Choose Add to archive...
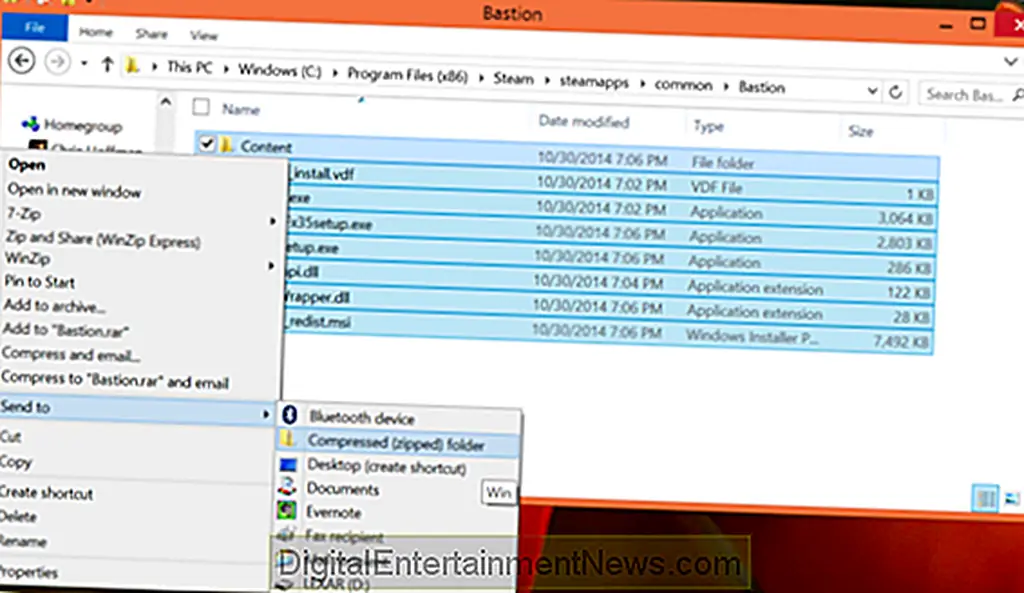The width and height of the screenshot is (1024, 593). pyautogui.click(x=54, y=306)
